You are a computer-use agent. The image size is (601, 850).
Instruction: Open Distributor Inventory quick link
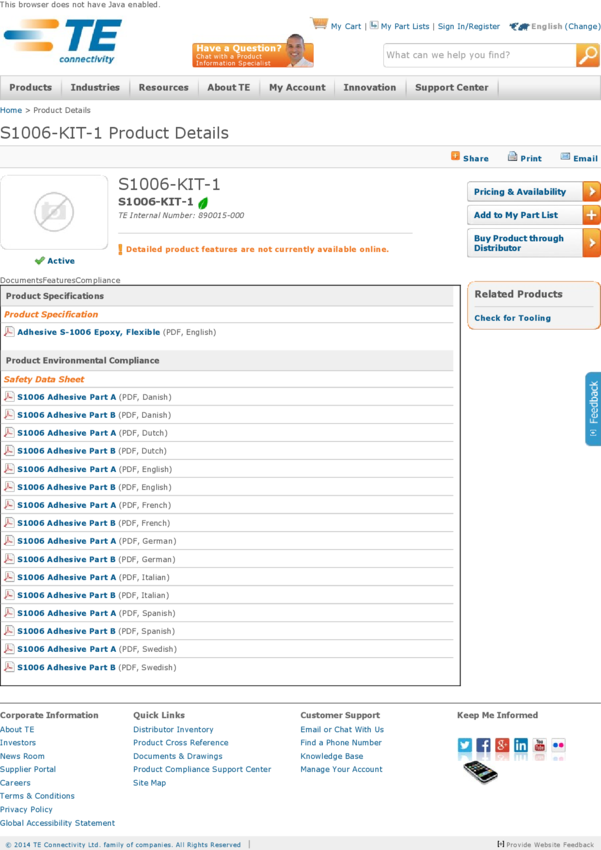point(173,730)
